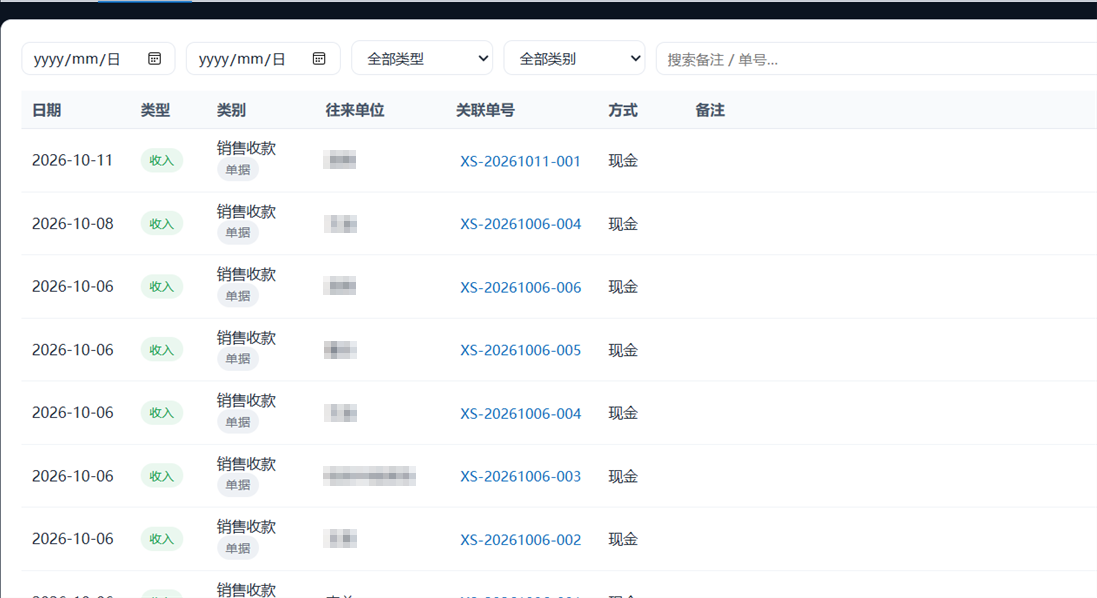The height and width of the screenshot is (598, 1097).
Task: Open XS-20261006-004 link in 2026-10-08 row
Action: click(521, 224)
